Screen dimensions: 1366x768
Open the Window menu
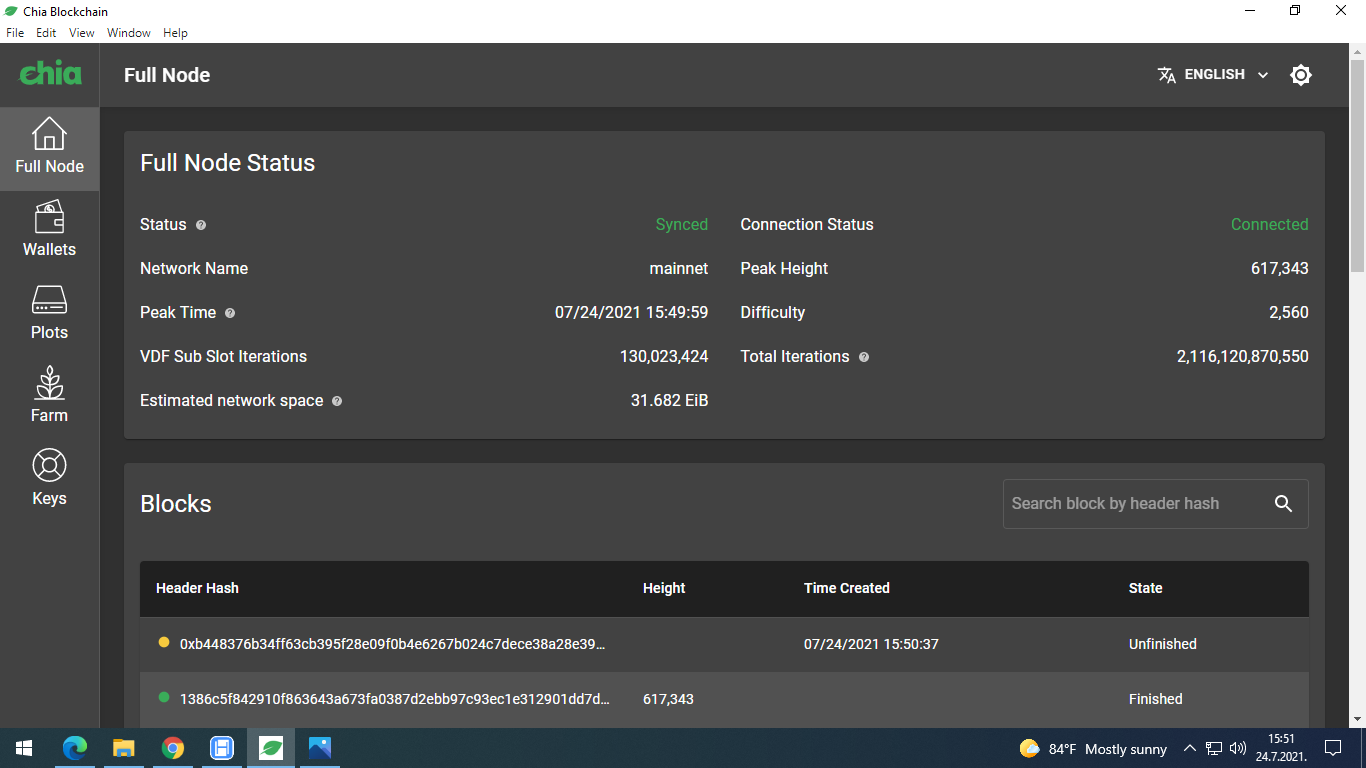129,33
